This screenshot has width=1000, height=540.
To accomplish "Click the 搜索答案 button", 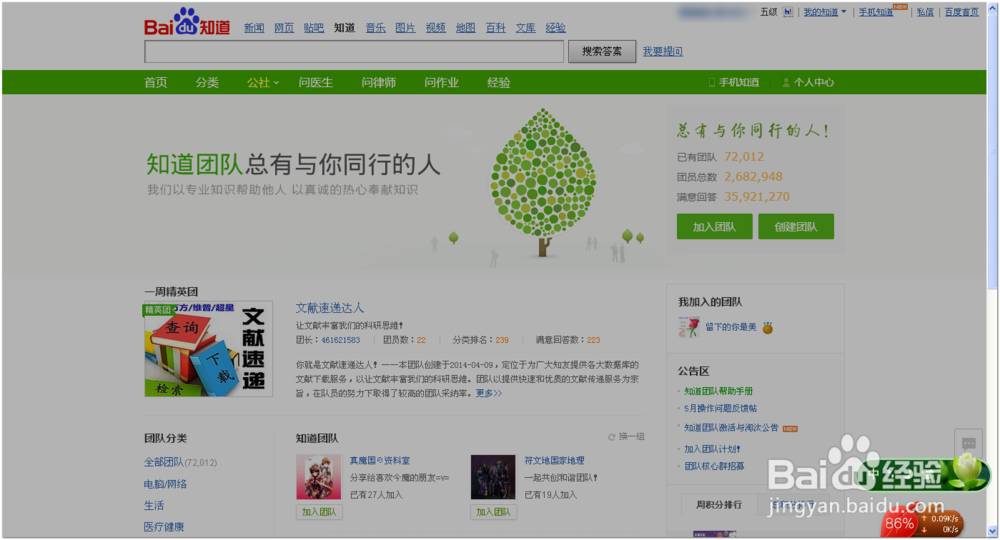I will 601,52.
